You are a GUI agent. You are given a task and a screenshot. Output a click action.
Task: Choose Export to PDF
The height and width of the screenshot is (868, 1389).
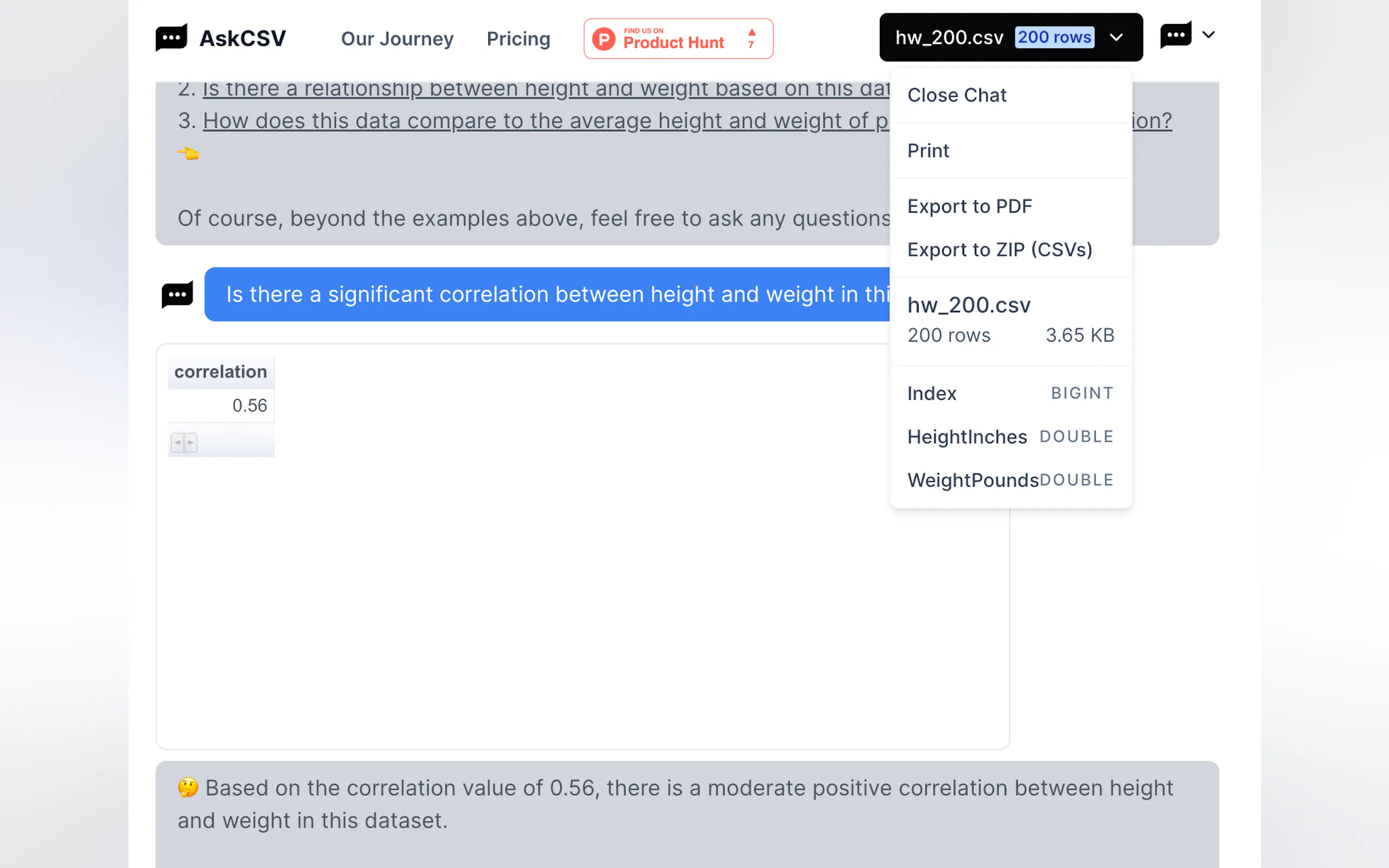969,206
